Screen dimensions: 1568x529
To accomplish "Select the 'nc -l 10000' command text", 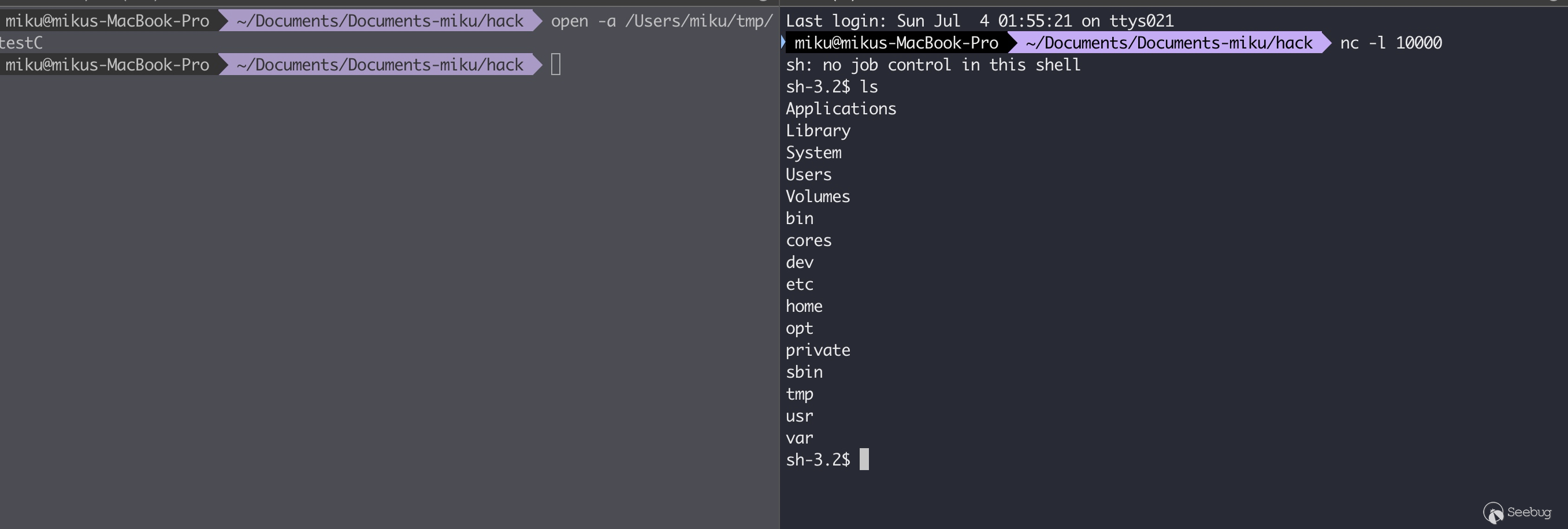I will [1391, 43].
